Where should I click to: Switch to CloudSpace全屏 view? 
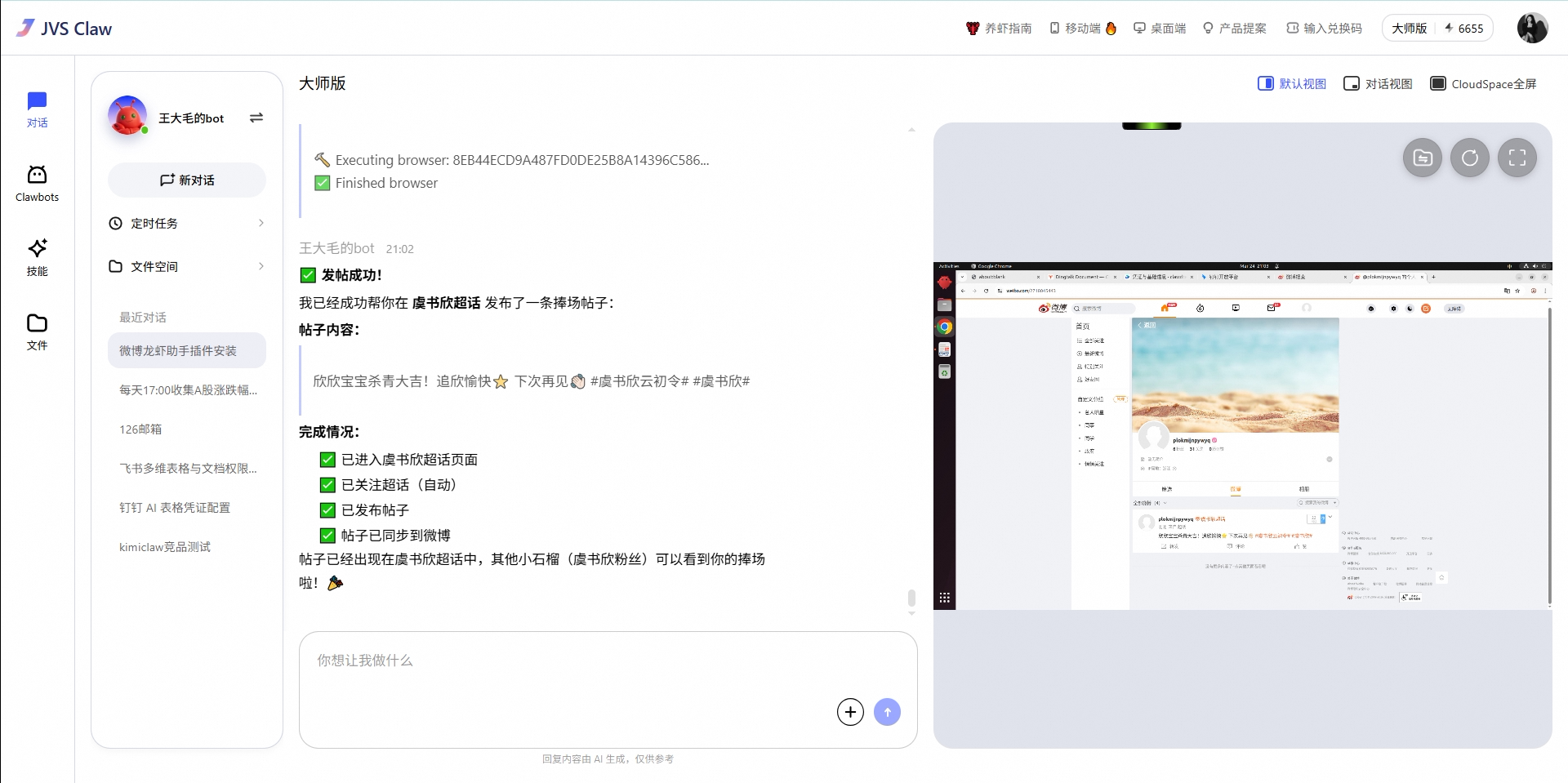point(1483,84)
